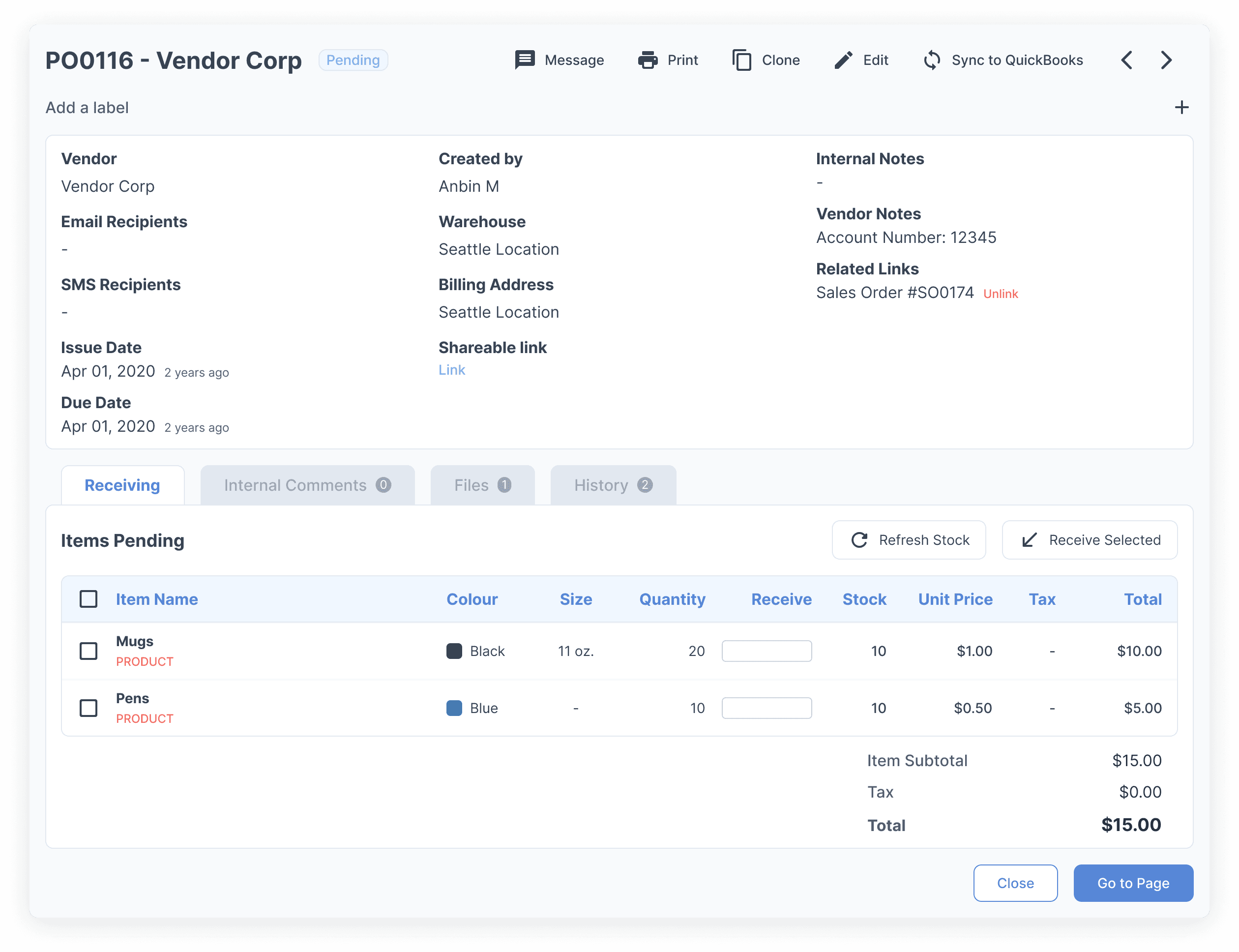The image size is (1239, 952).
Task: Click the Sync to QuickBooks icon
Action: [x=932, y=59]
